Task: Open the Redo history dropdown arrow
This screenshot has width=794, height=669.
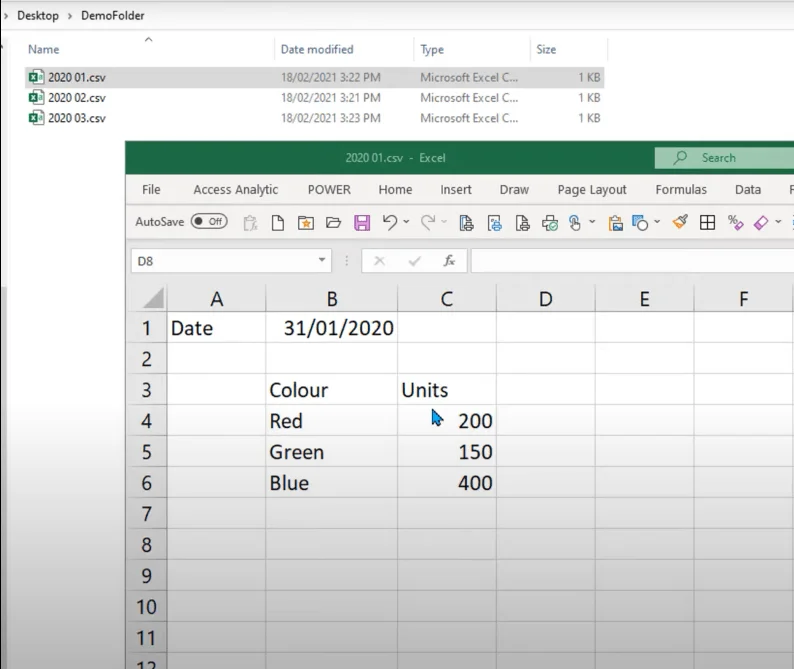Action: pos(444,222)
